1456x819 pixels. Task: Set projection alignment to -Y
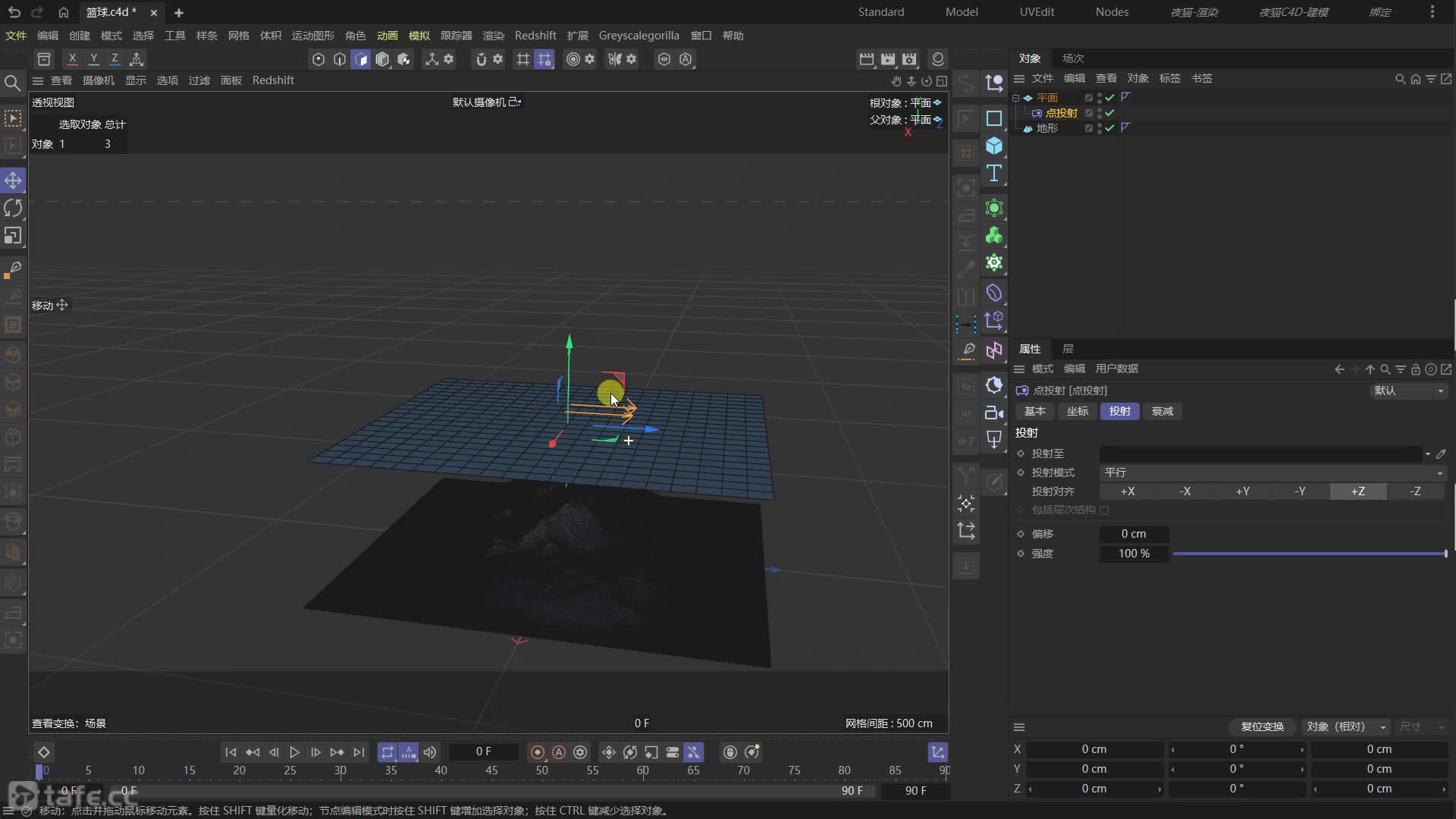1301,491
